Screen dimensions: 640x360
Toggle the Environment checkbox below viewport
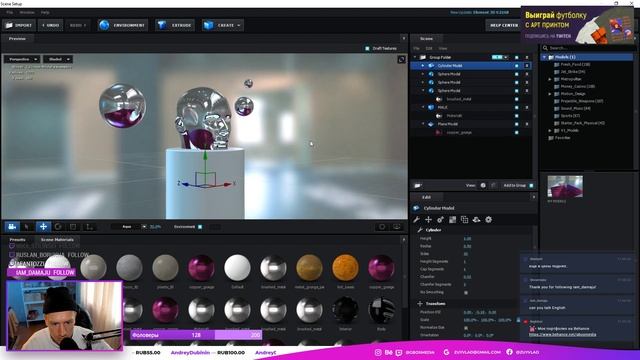coord(200,227)
